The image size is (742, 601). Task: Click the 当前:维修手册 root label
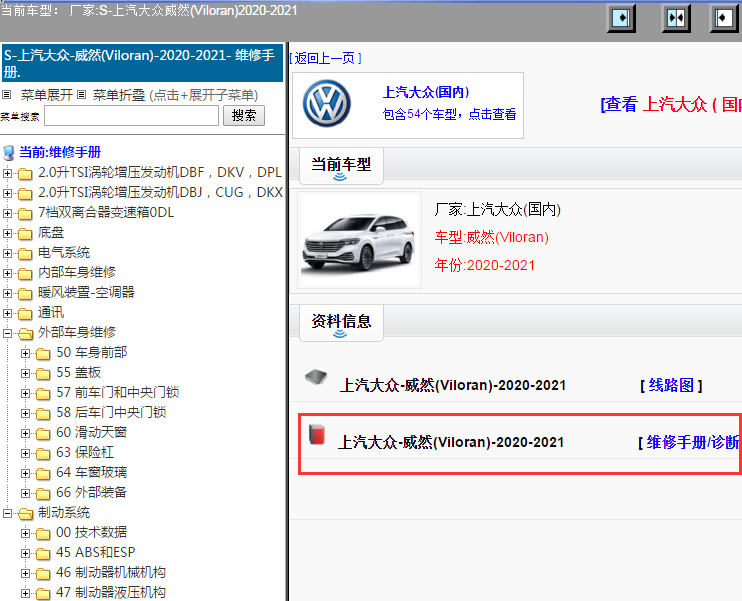click(60, 152)
